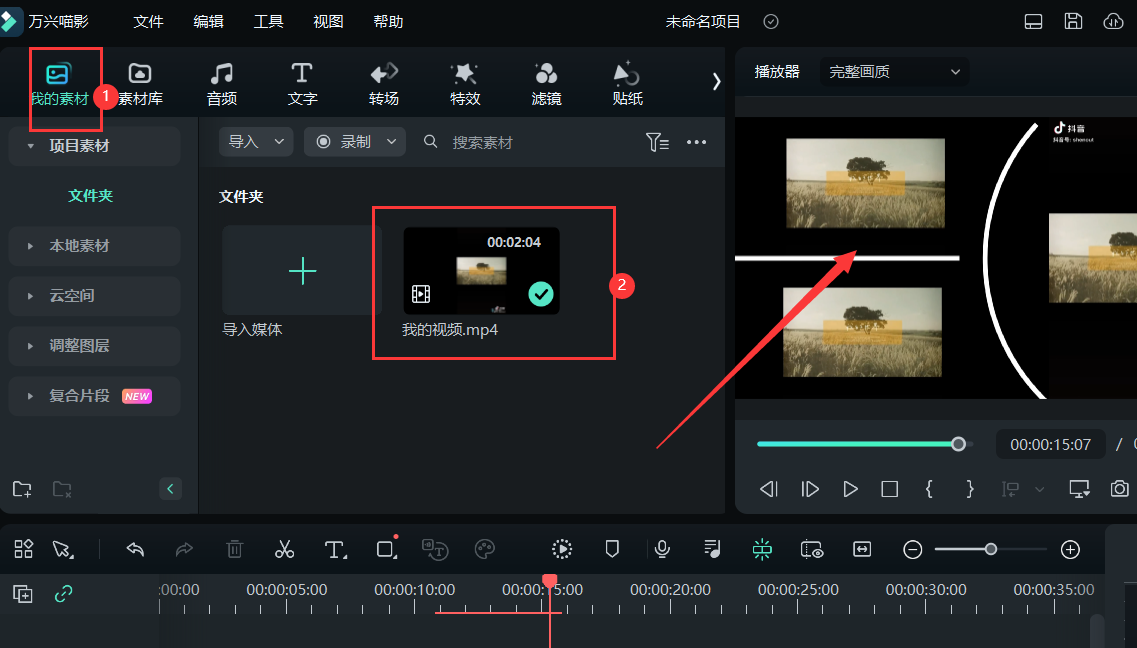The image size is (1137, 648).
Task: Click the new folder icon
Action: pos(22,489)
